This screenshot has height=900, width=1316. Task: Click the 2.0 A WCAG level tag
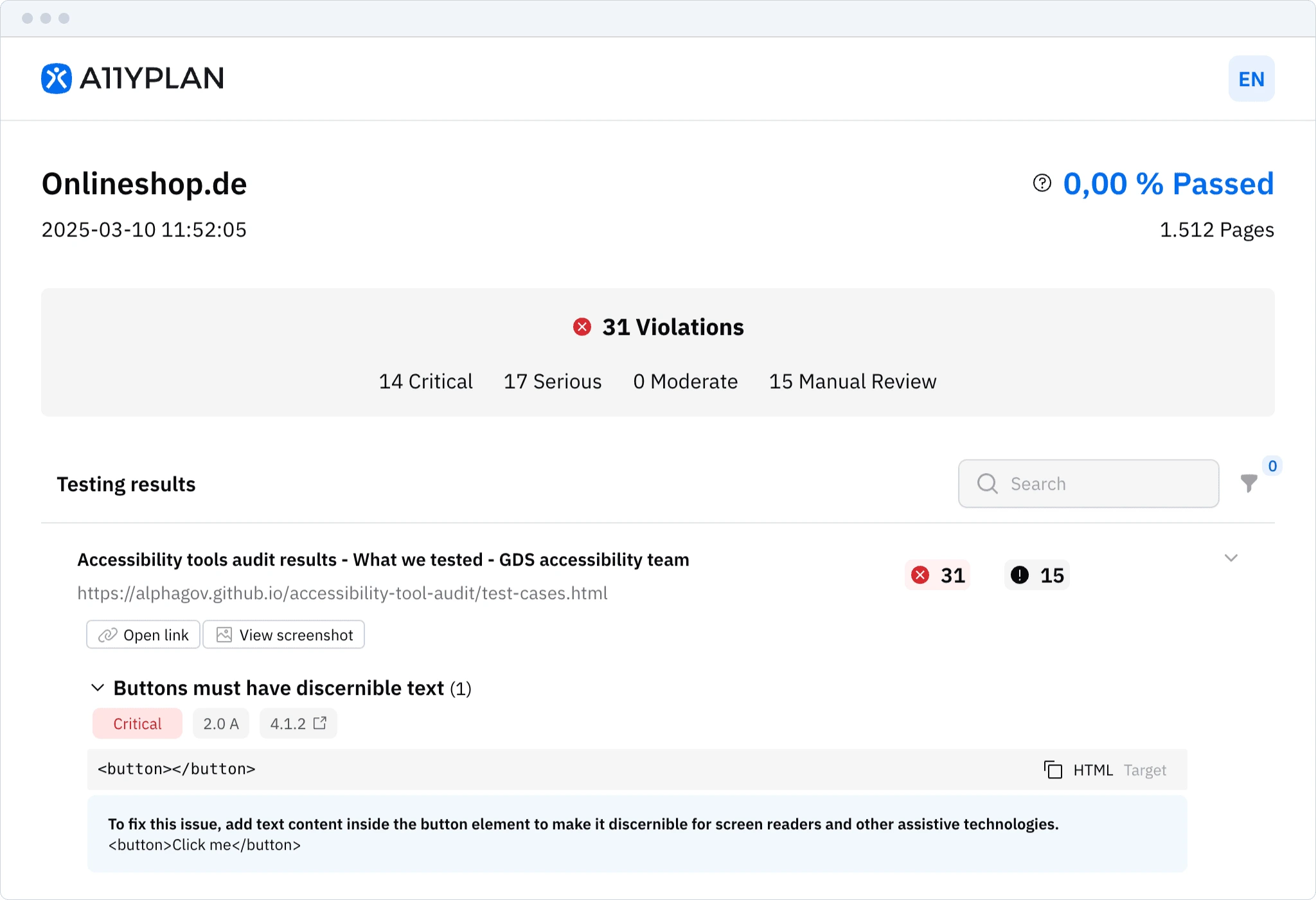[220, 724]
